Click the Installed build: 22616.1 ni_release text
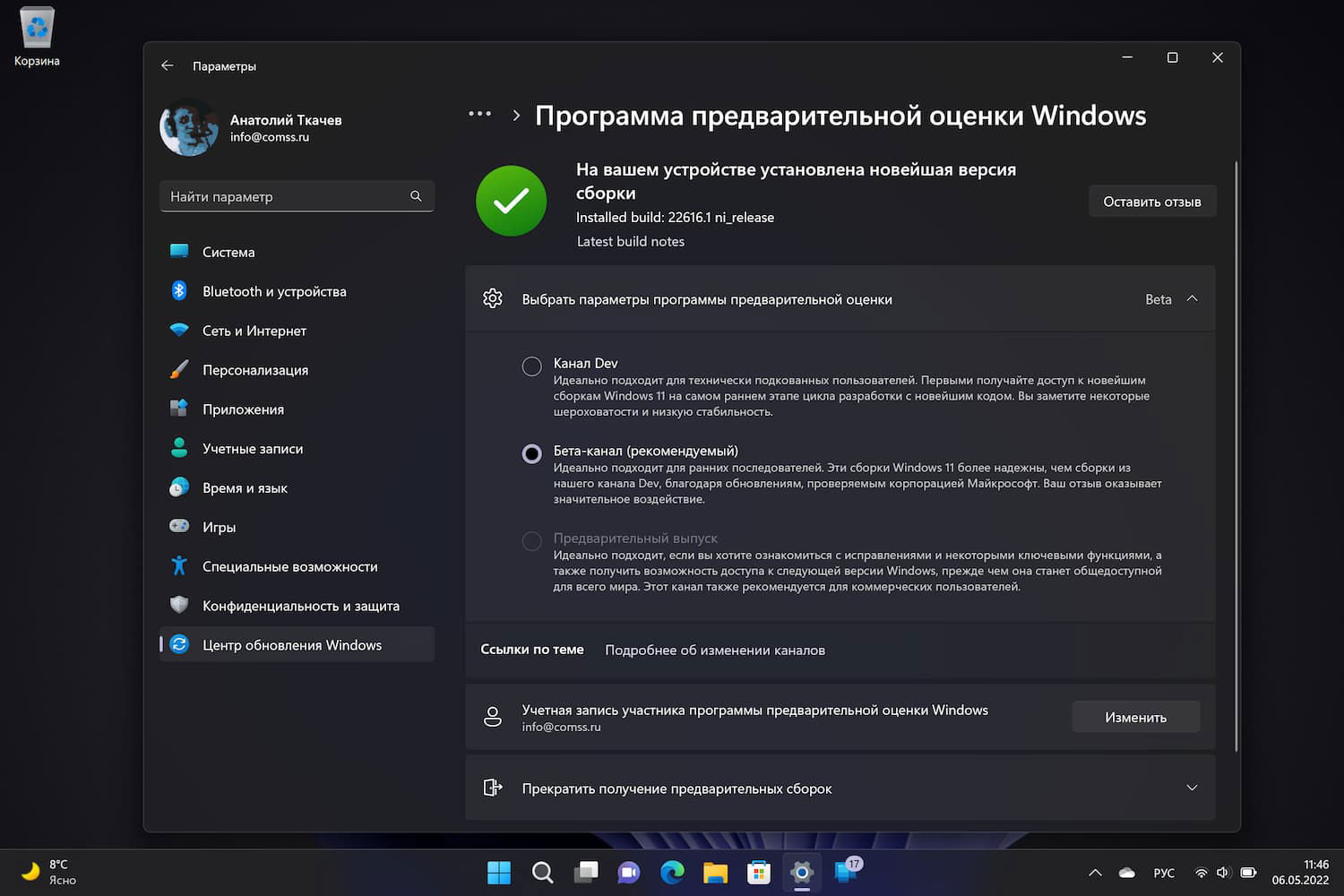Viewport: 1344px width, 896px height. point(675,217)
